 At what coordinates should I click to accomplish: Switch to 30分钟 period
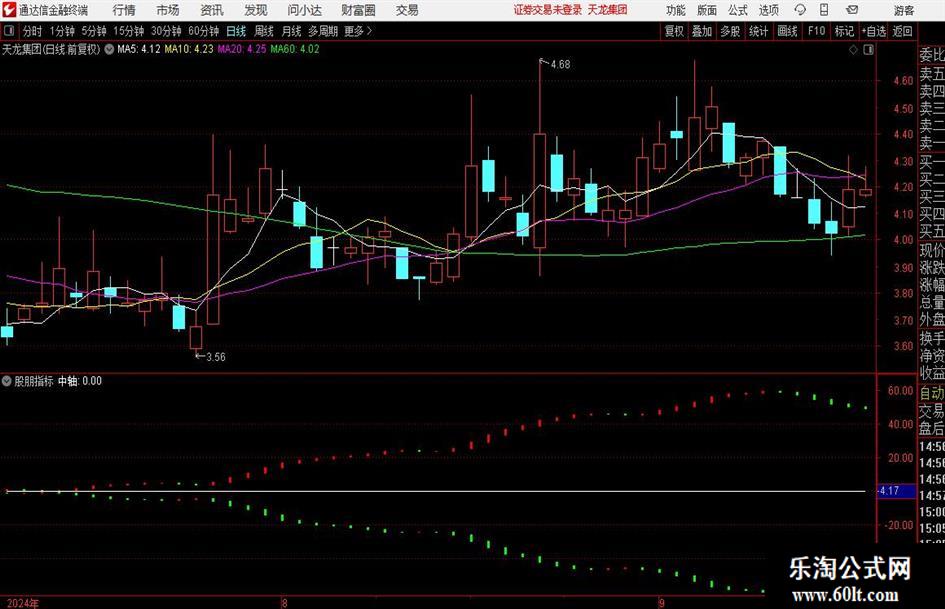click(166, 31)
